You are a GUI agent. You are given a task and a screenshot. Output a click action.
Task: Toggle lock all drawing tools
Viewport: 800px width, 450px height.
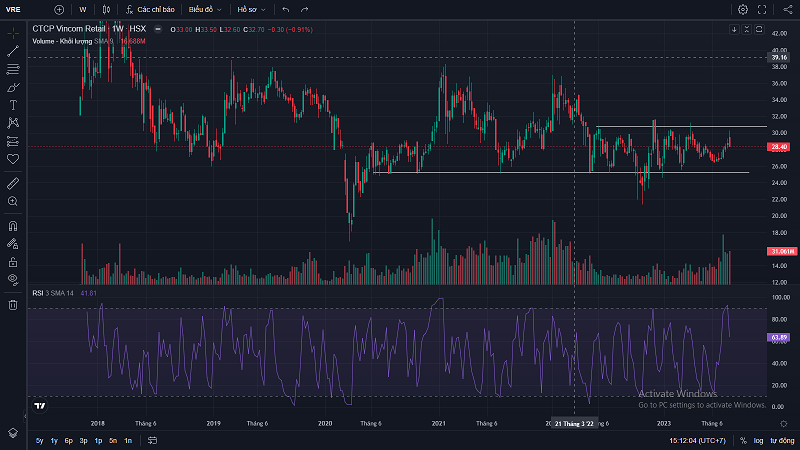(13, 260)
